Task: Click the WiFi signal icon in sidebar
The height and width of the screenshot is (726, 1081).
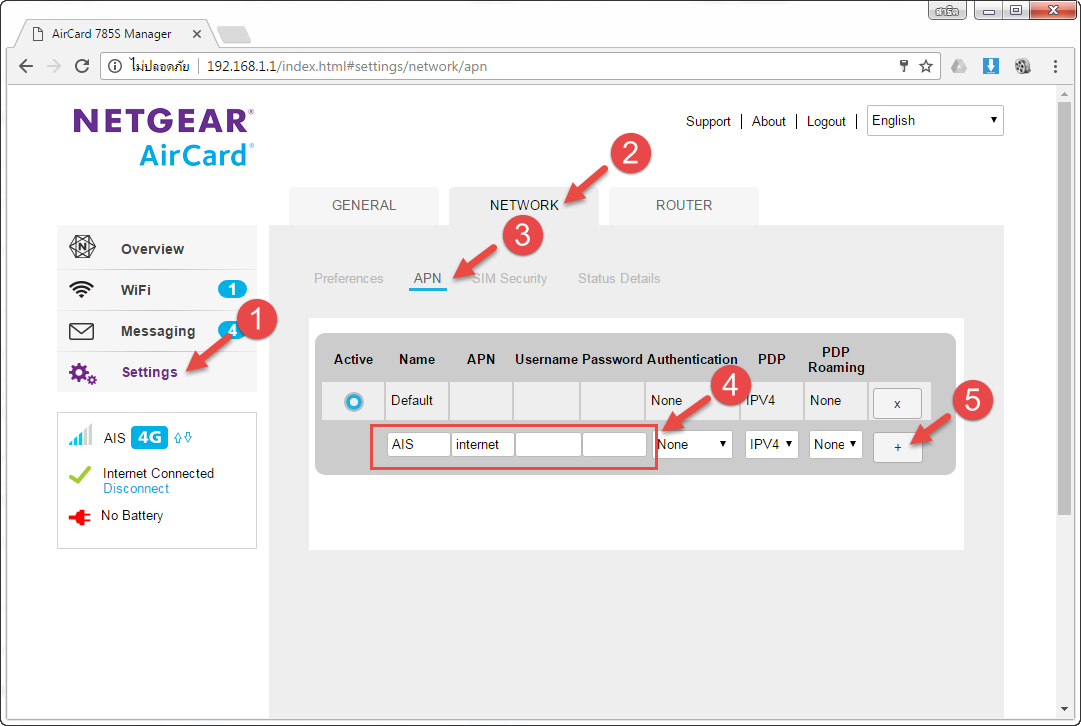Action: click(x=81, y=290)
